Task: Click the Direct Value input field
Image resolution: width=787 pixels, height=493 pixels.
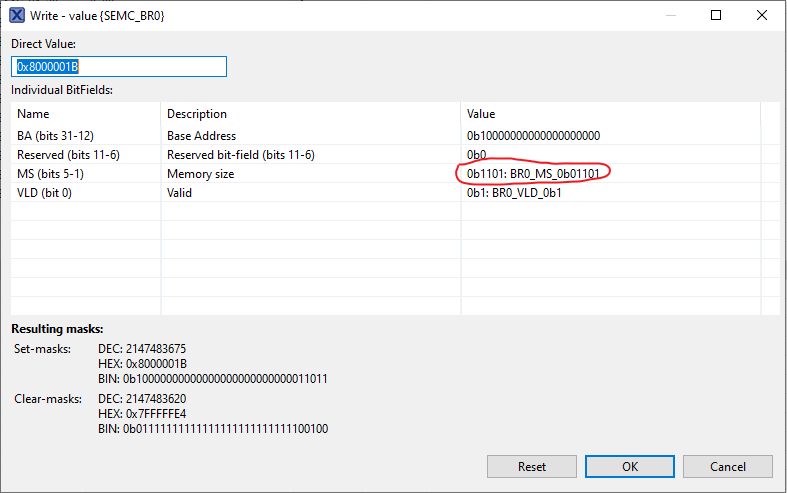Action: [119, 67]
